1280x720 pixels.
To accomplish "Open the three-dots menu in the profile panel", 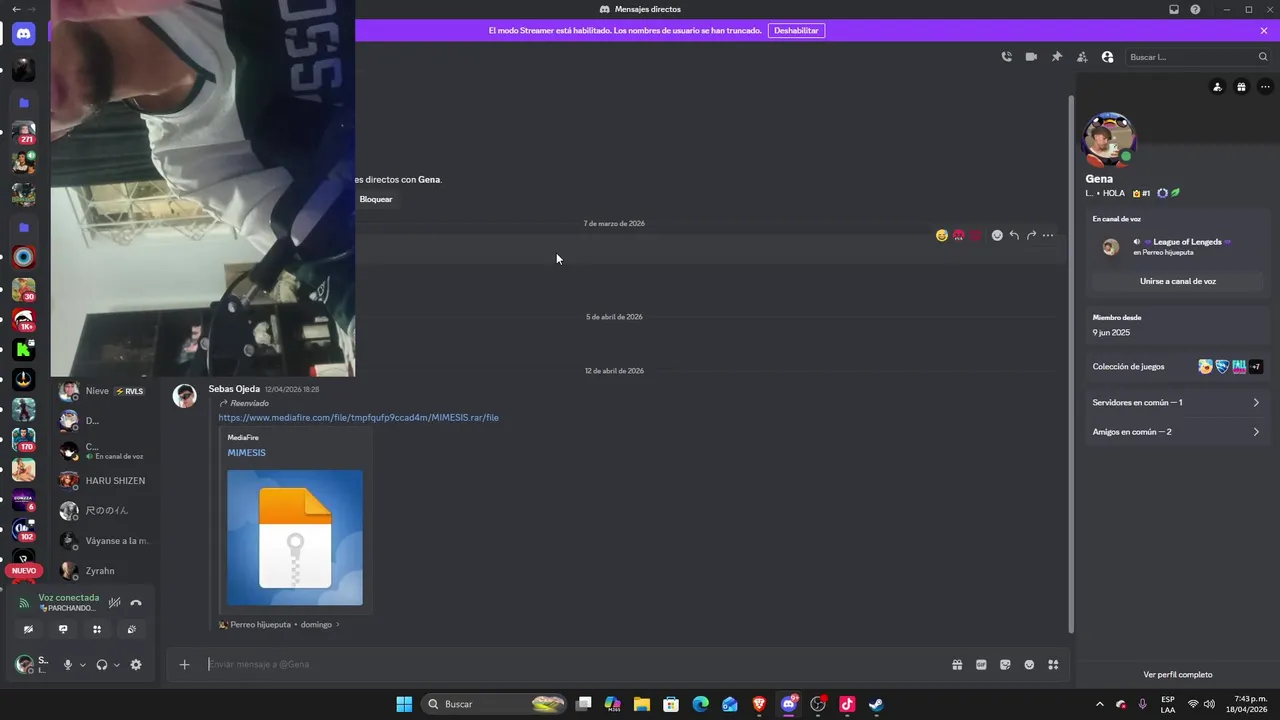I will (x=1265, y=87).
